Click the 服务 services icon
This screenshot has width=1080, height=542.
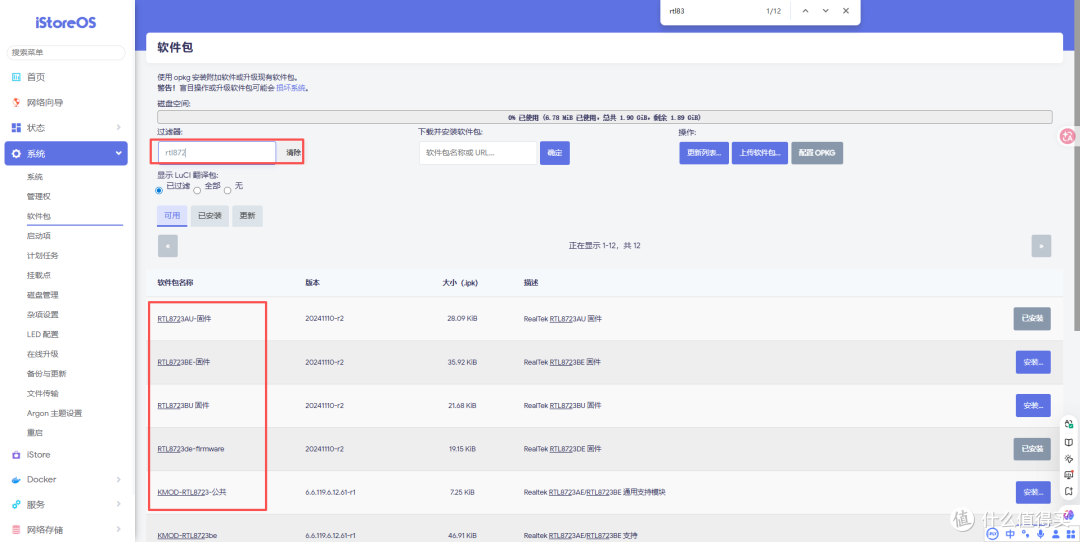click(17, 504)
